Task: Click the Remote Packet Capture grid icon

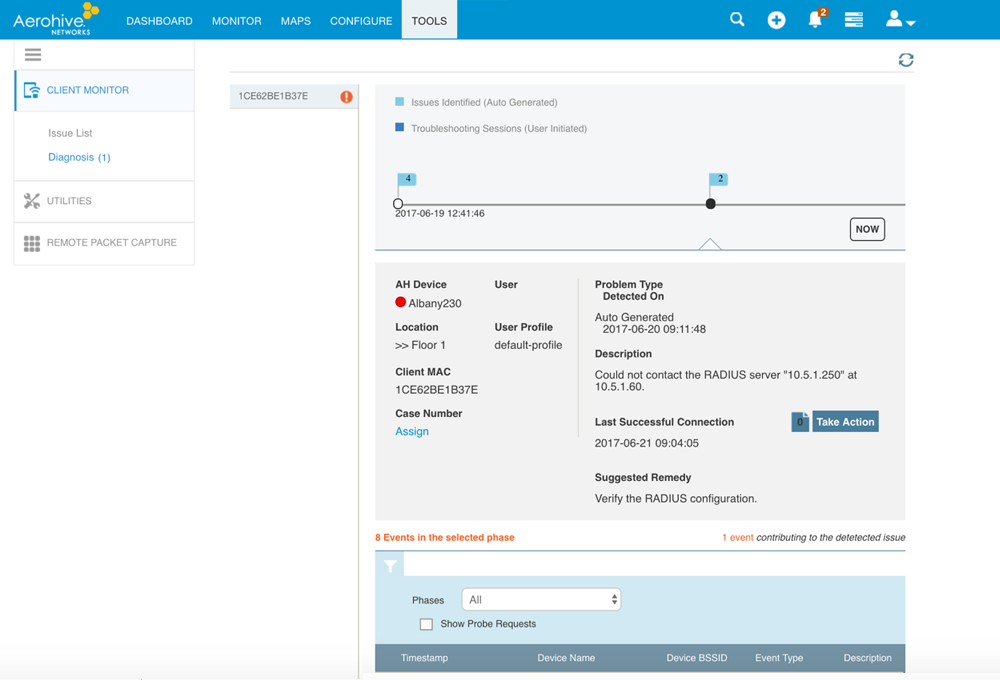Action: tap(31, 243)
